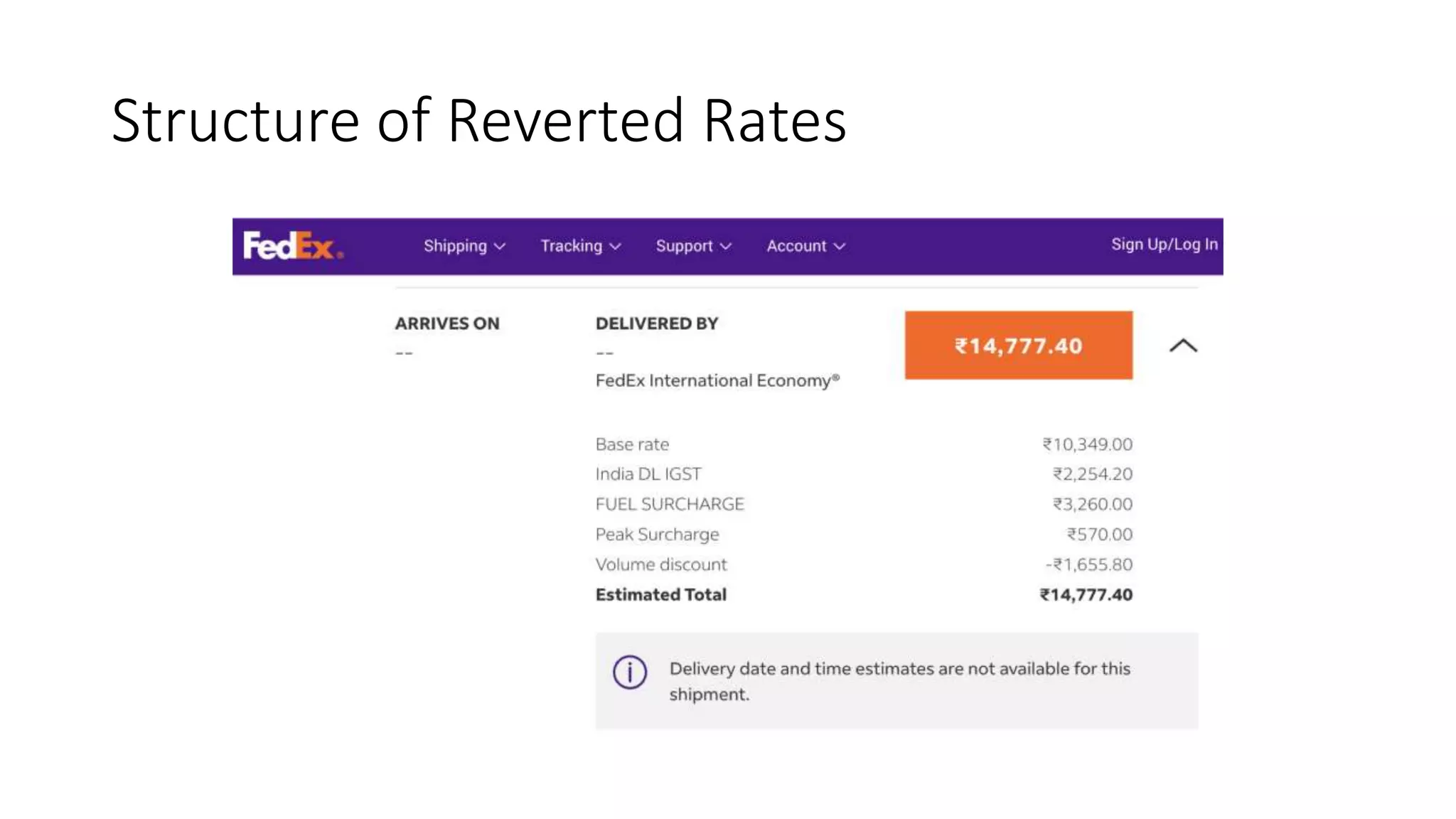
Task: Click the Shipping chevron arrow
Action: 500,247
